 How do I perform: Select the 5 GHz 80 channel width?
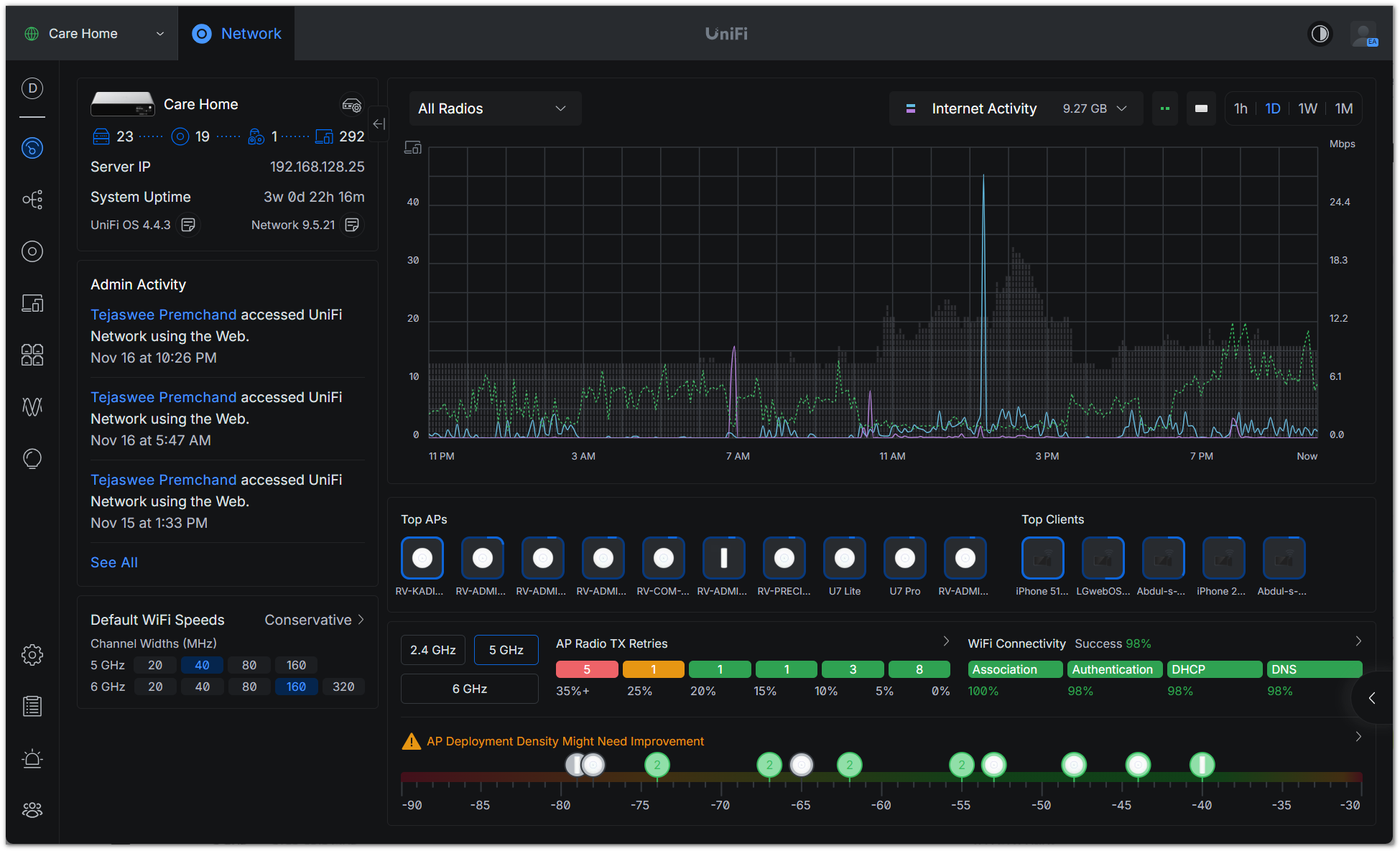(249, 665)
